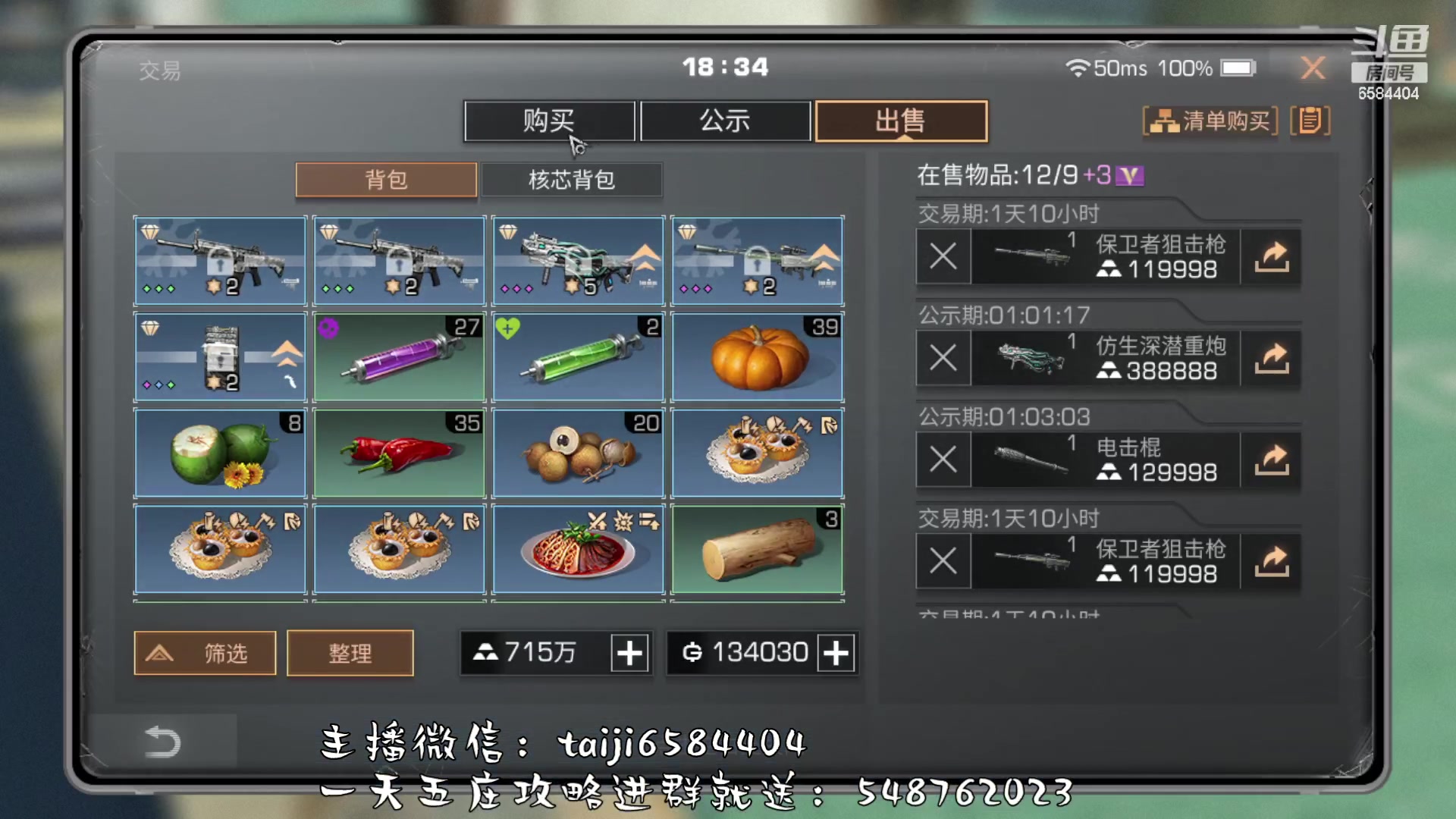Select the pumpkin item stack of 39
Screen dimensions: 1456x819
(758, 356)
